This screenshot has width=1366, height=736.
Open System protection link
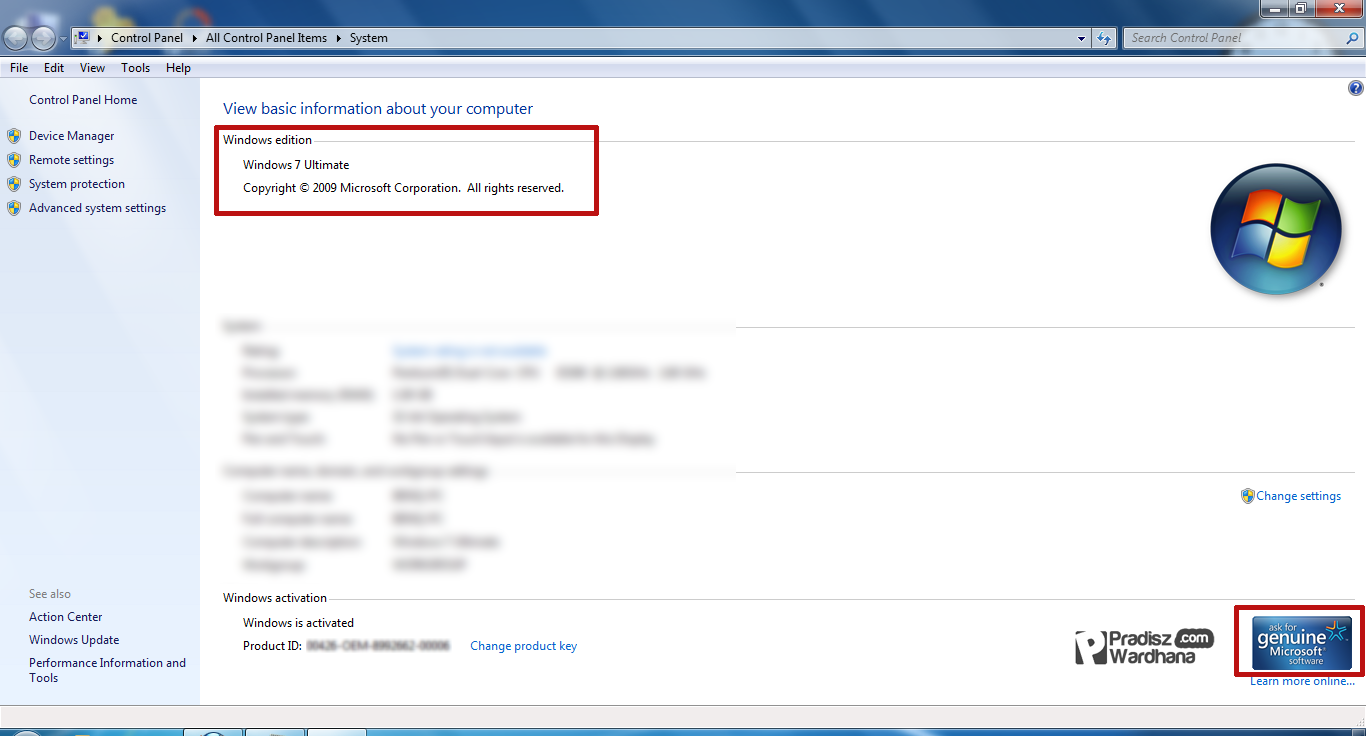coord(77,184)
